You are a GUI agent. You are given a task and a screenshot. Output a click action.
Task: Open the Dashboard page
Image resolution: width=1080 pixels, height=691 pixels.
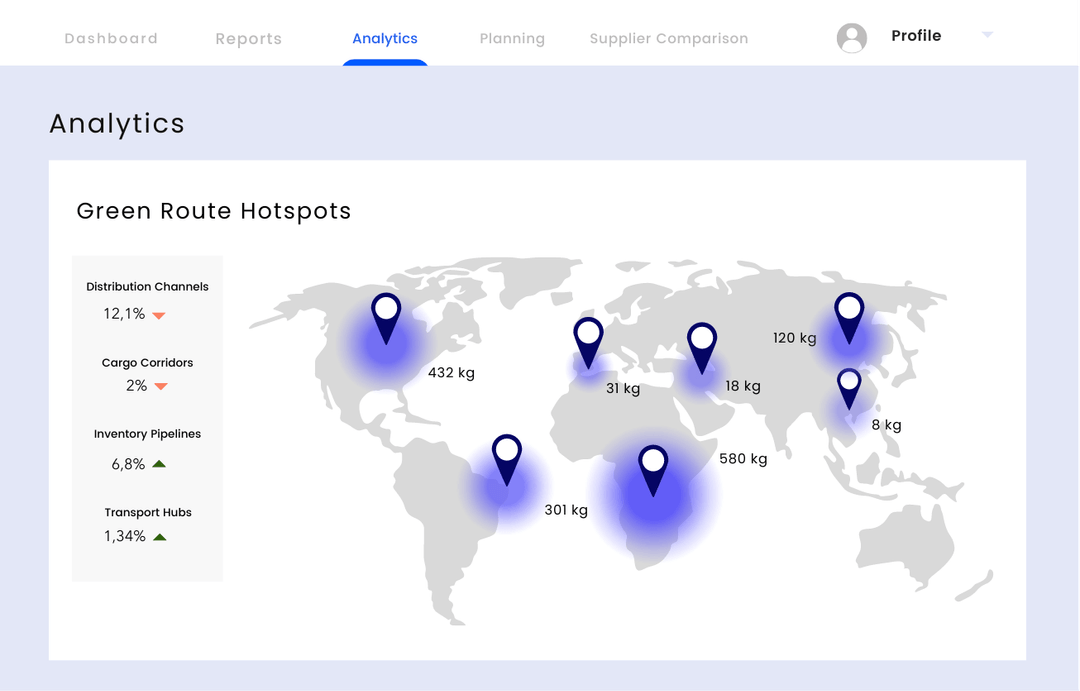coord(110,38)
